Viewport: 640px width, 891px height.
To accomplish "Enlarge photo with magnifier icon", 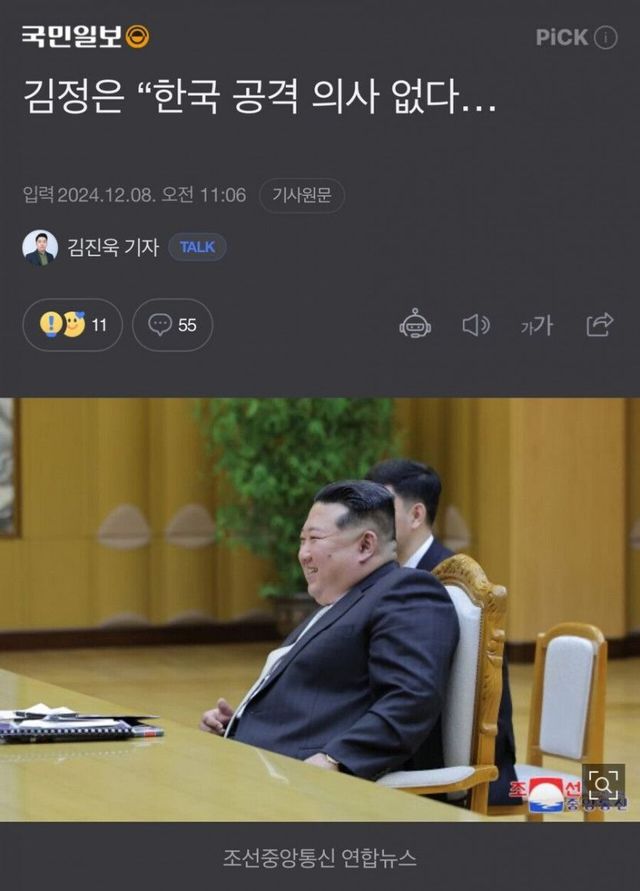I will 603,785.
